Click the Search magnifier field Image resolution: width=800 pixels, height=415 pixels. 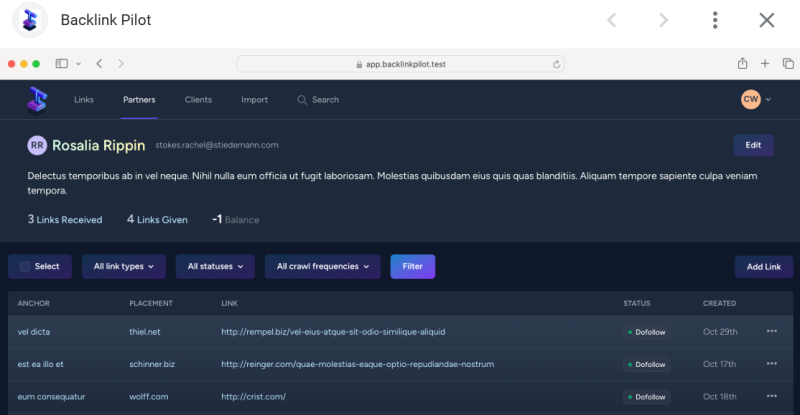318,100
